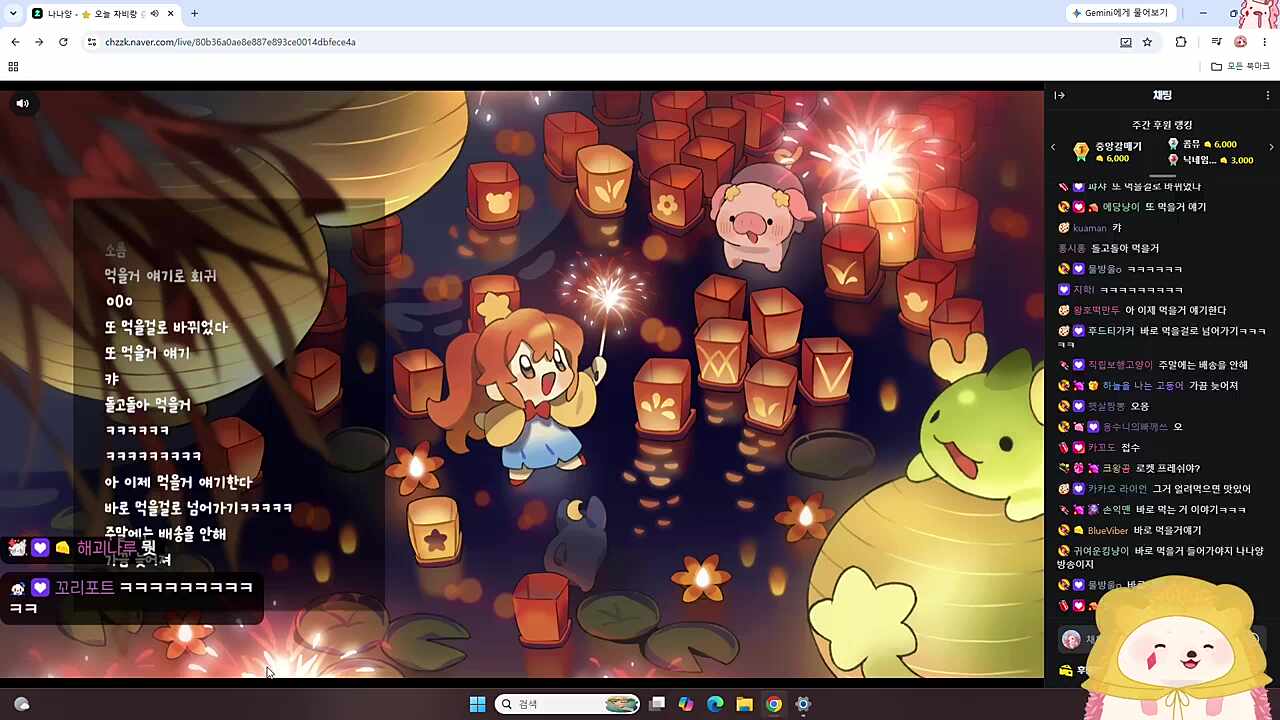The image size is (1280, 720).
Task: Open the Extensions puzzle icon
Action: coord(1181,42)
